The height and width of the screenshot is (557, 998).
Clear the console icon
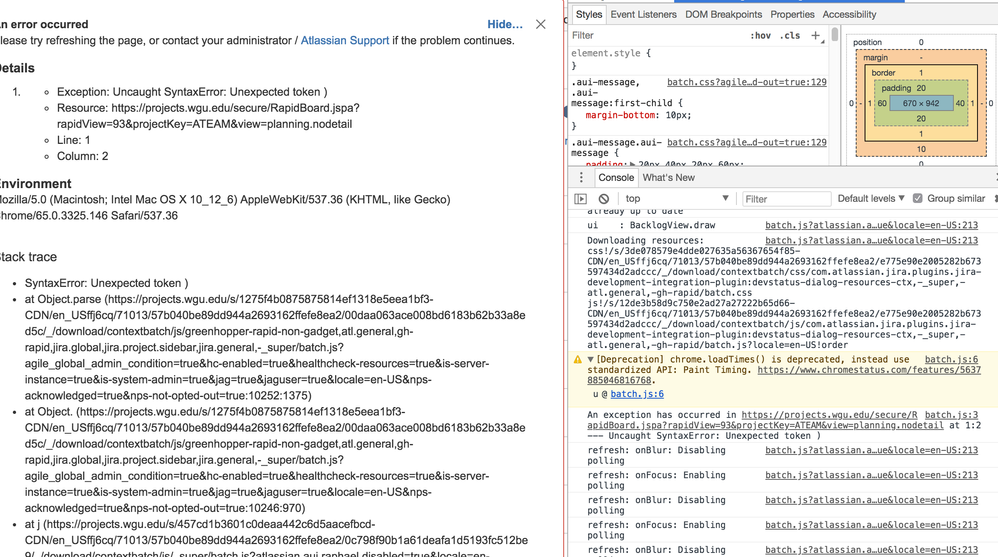click(x=604, y=199)
